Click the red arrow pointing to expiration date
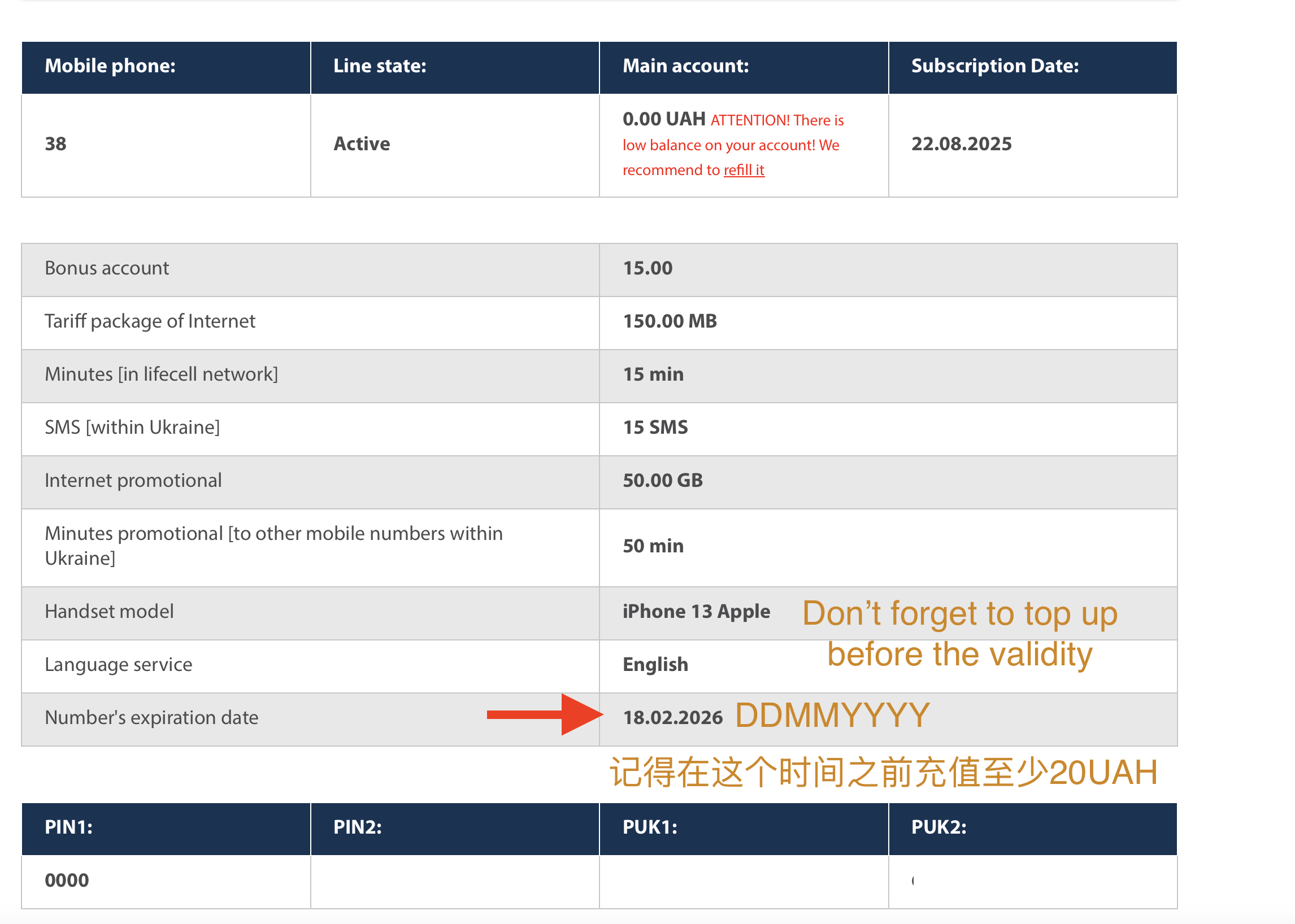 tap(544, 714)
